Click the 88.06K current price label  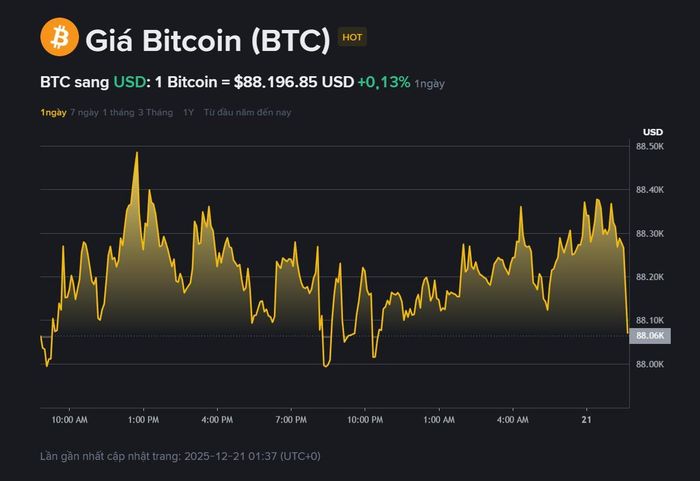click(650, 336)
